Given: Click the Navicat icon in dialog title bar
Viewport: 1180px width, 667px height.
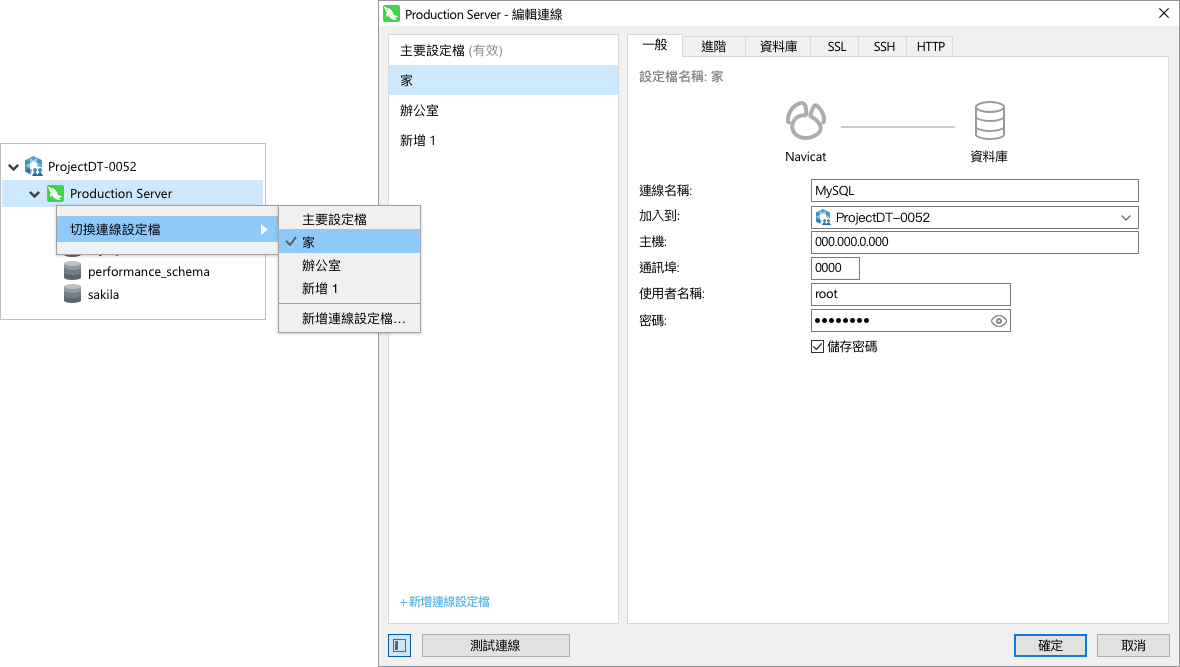Looking at the screenshot, I should pyautogui.click(x=391, y=14).
